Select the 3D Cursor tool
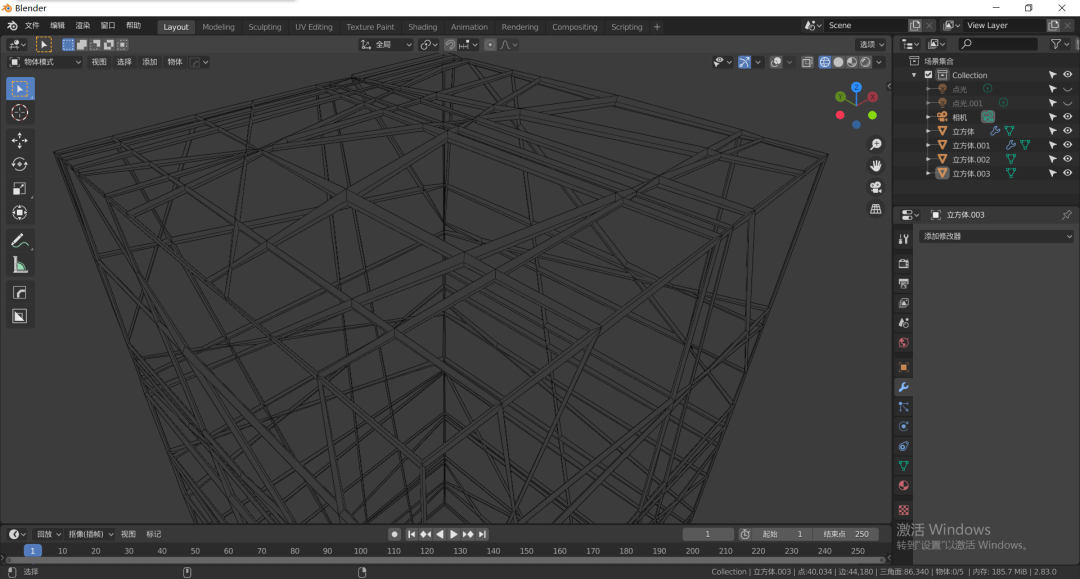The image size is (1080, 579). click(x=19, y=113)
